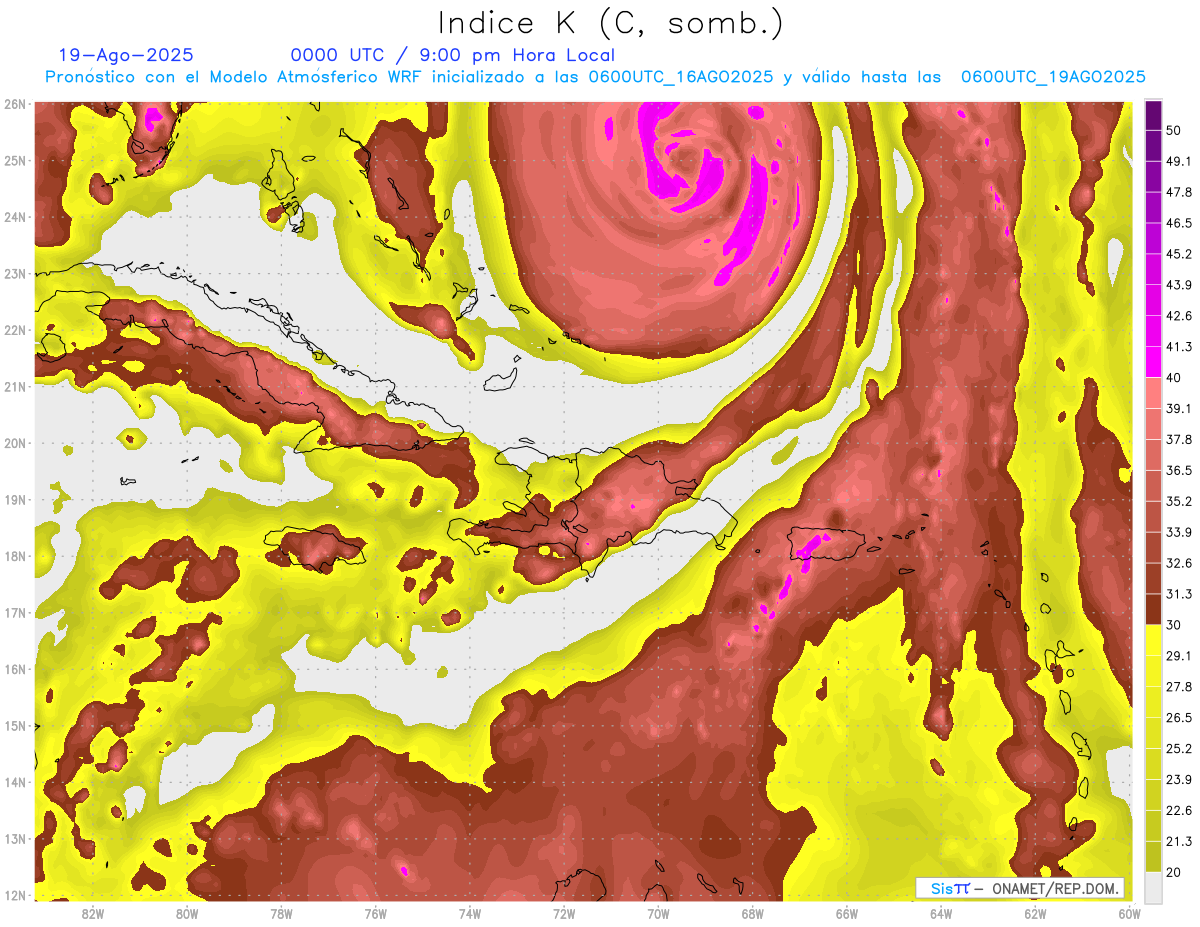Click the title "Indice K (C, somb.)"
The image size is (1200, 927).
(611, 24)
